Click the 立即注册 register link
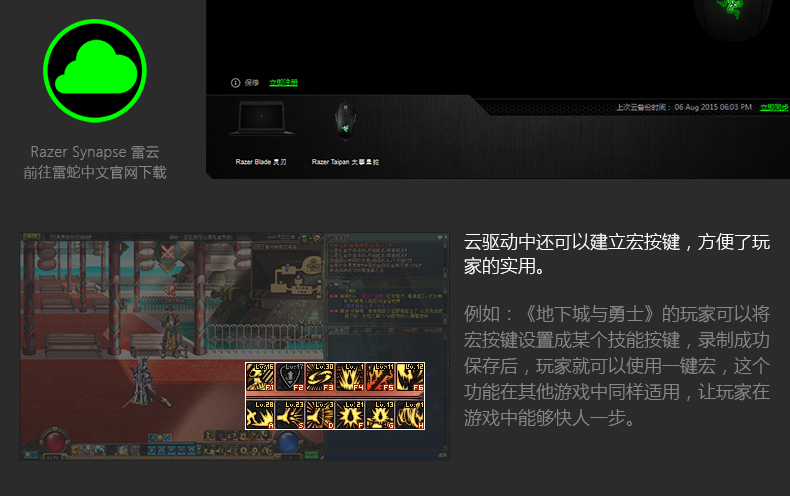 [284, 83]
